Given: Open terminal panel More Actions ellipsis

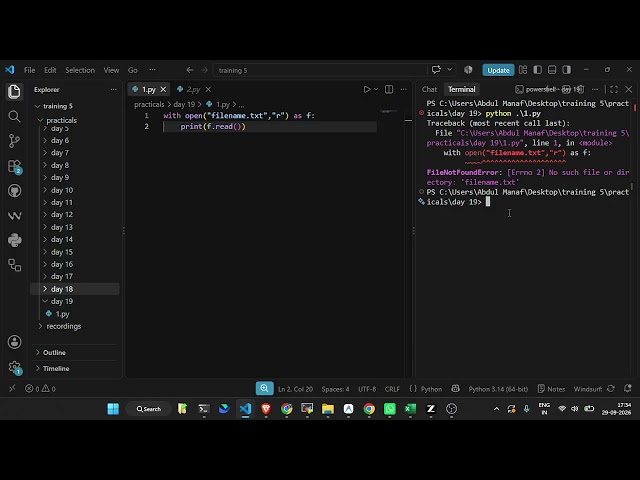Looking at the screenshot, I should click(x=595, y=89).
